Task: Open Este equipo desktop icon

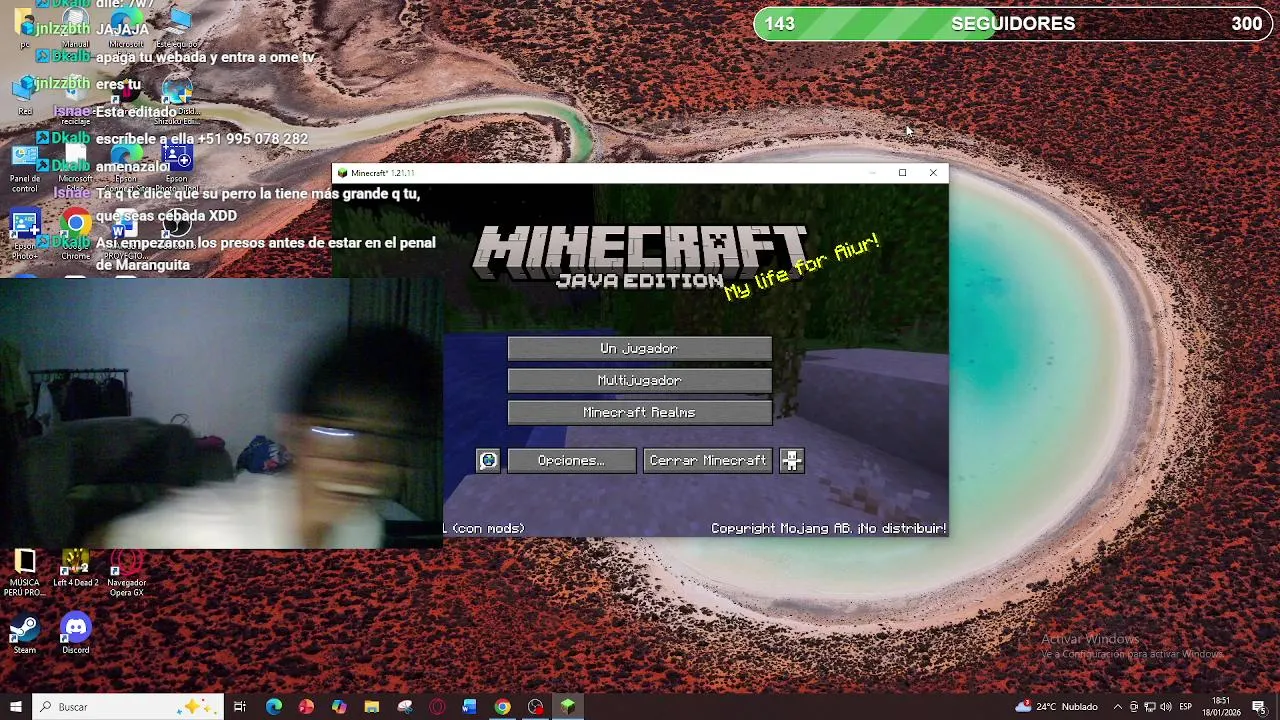Action: tap(177, 28)
